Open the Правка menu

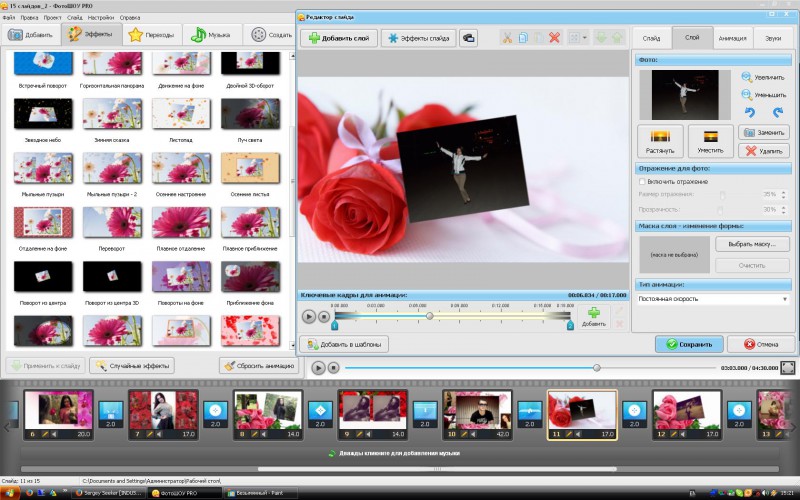coord(29,17)
